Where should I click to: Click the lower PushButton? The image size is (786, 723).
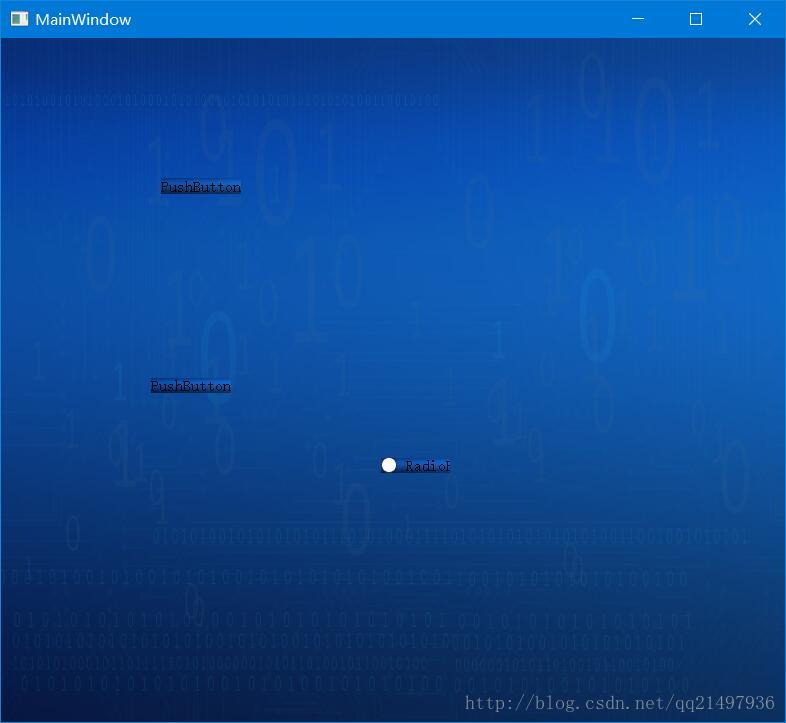tap(190, 386)
